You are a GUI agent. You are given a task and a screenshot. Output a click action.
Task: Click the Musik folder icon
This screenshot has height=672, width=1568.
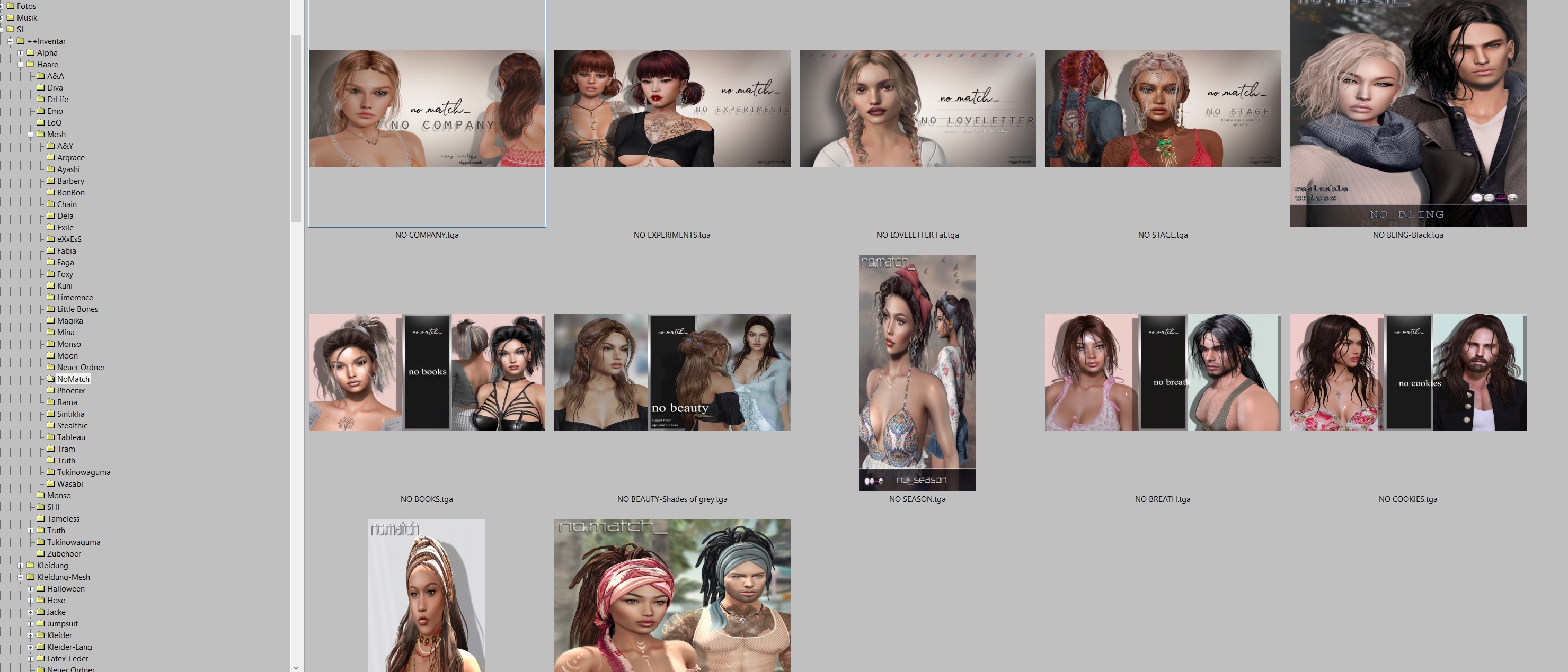[x=11, y=17]
